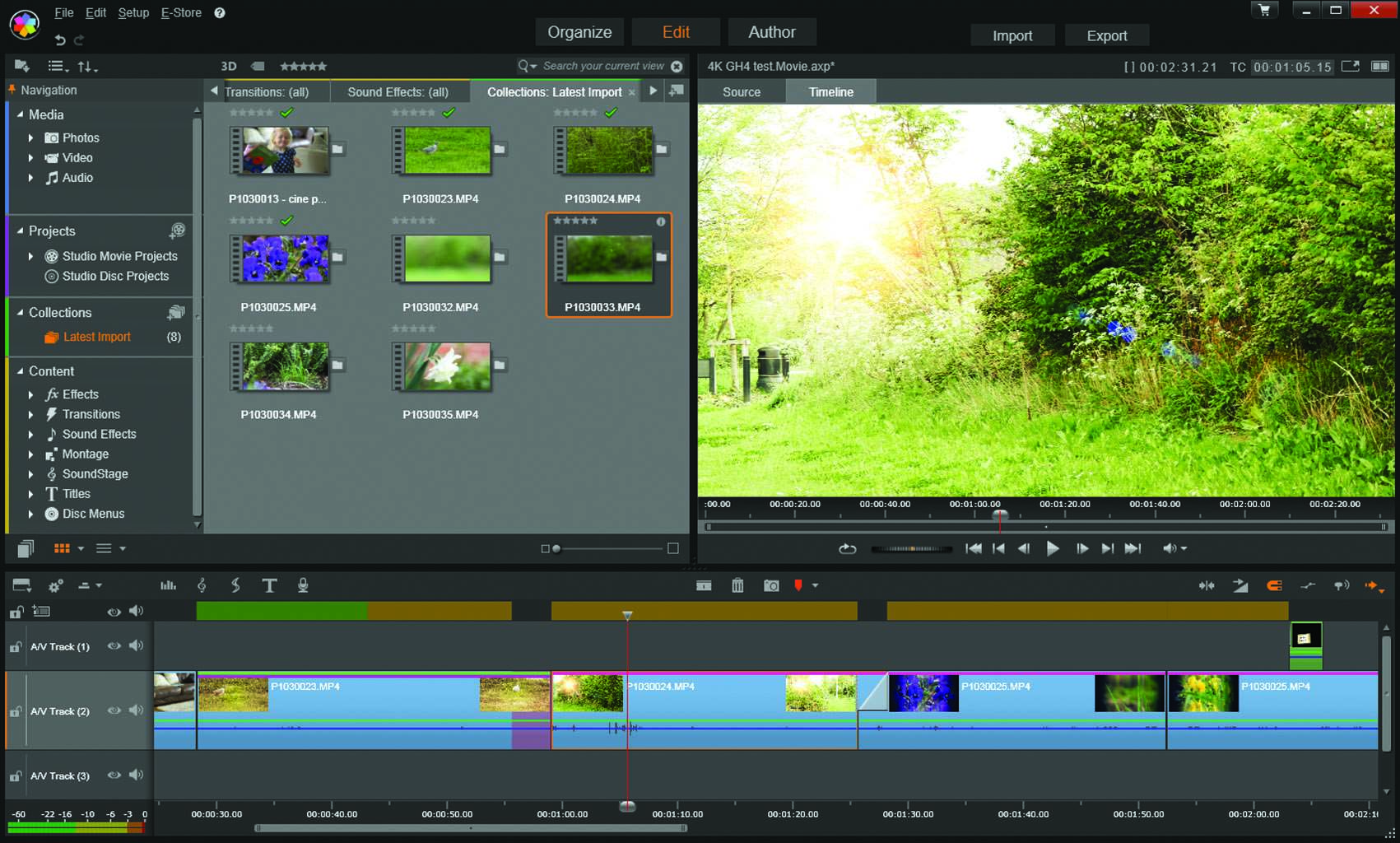Collapse the Media section

click(x=20, y=114)
